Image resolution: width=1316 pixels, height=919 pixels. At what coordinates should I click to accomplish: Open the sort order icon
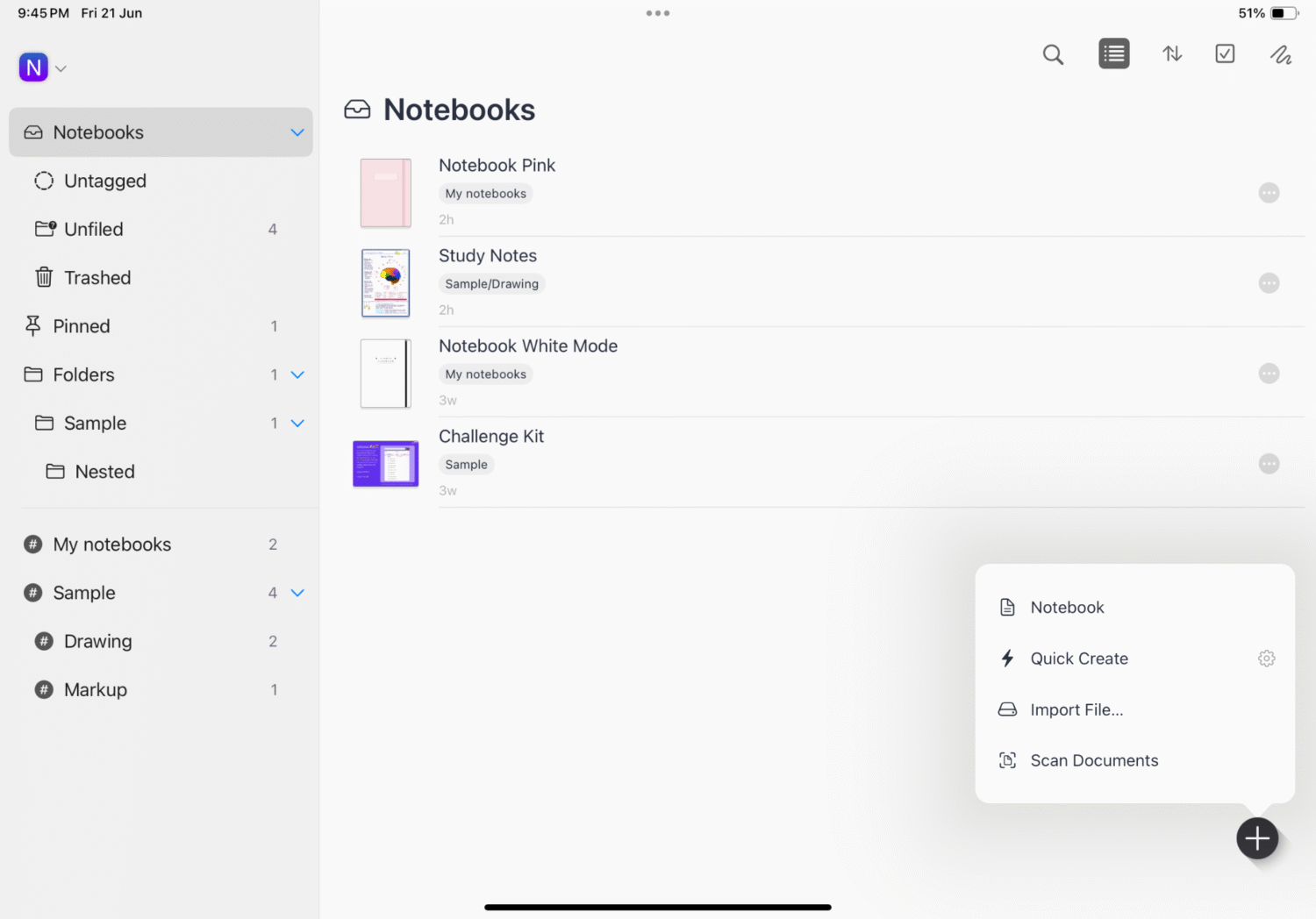(x=1172, y=53)
